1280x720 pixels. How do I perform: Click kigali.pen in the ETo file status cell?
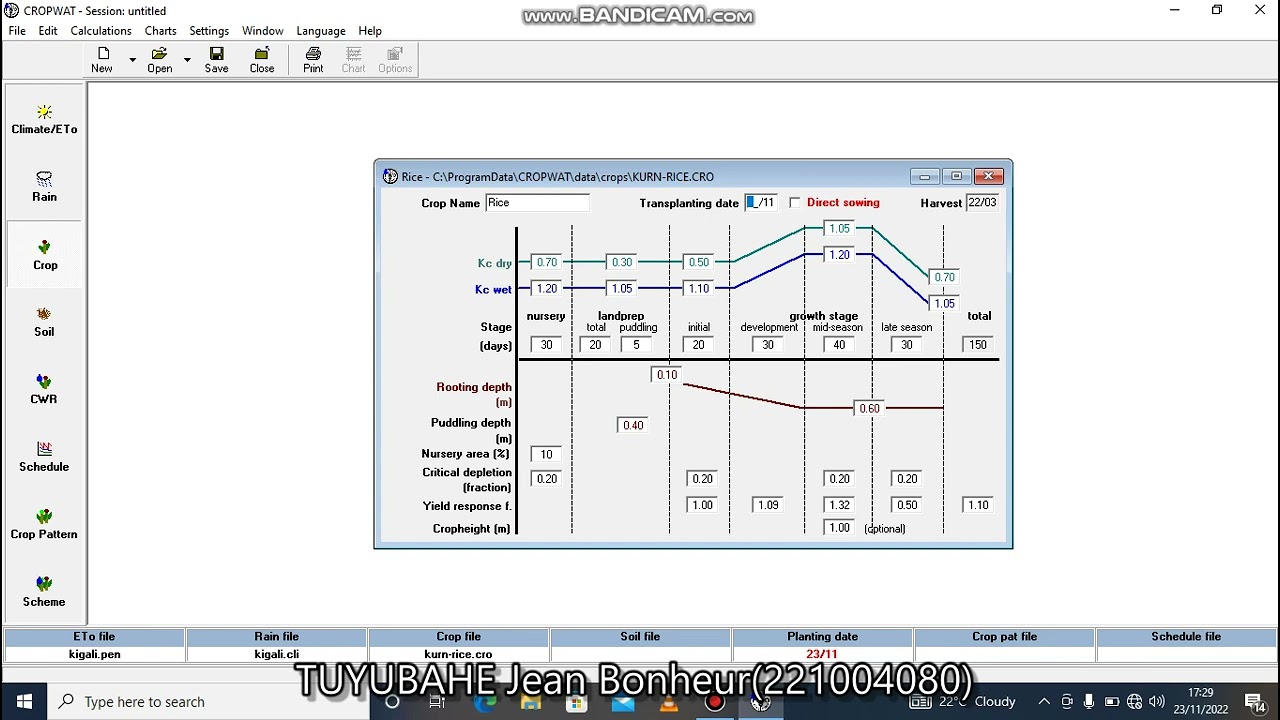pos(95,655)
